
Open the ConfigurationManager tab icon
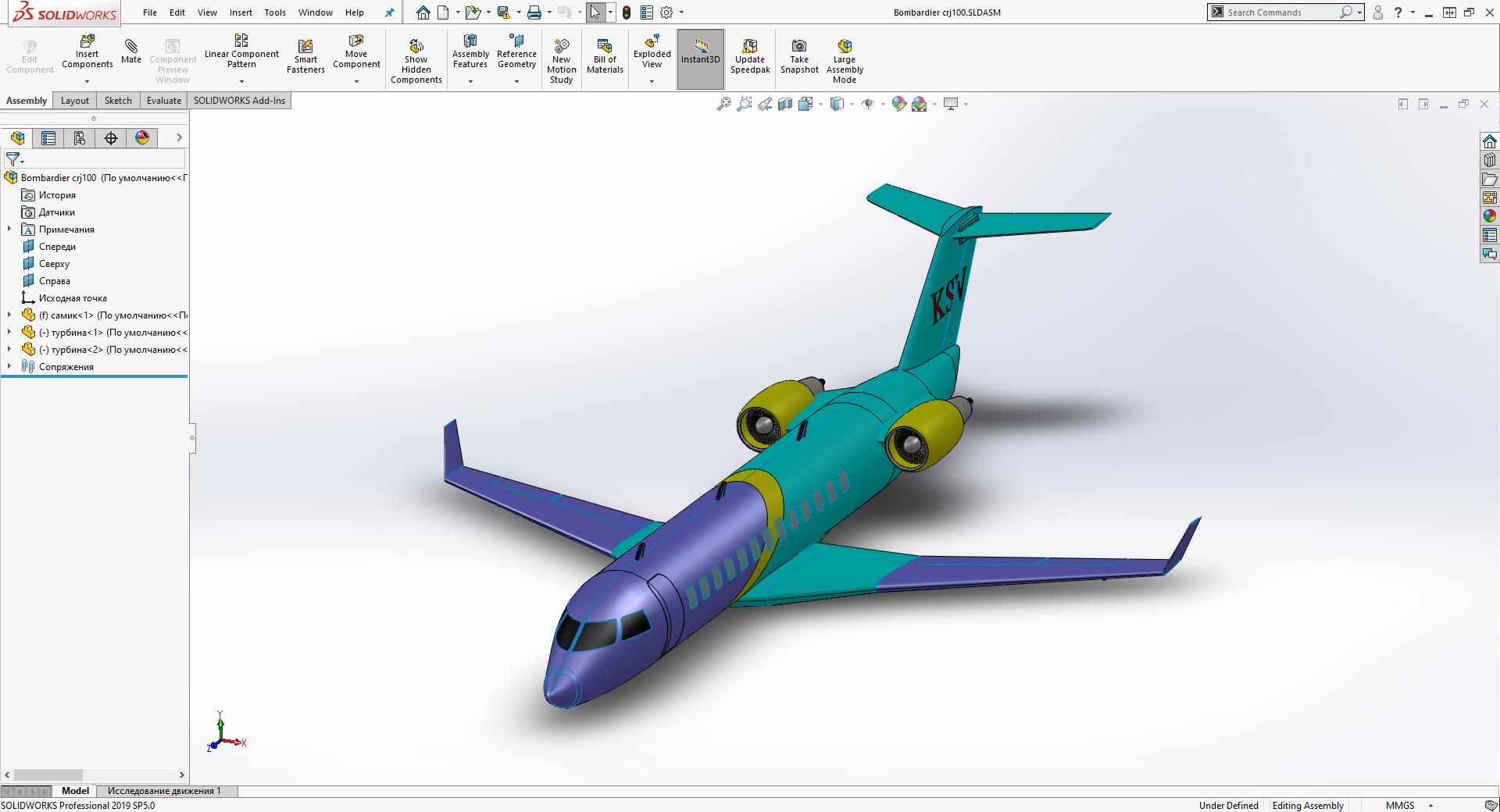[80, 138]
